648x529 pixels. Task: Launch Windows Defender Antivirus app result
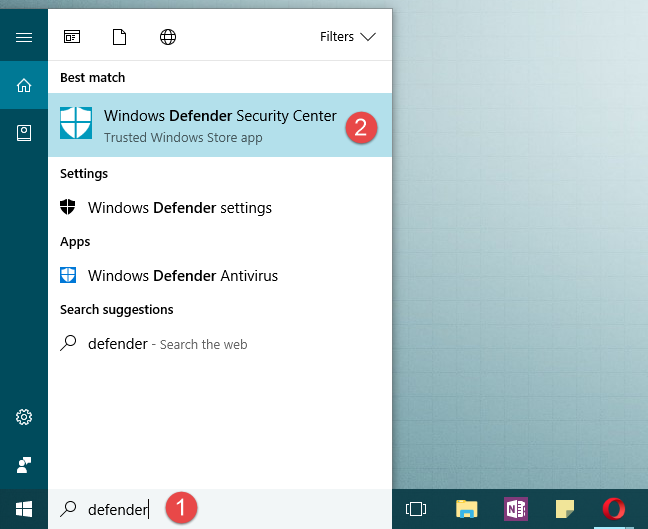pyautogui.click(x=220, y=276)
